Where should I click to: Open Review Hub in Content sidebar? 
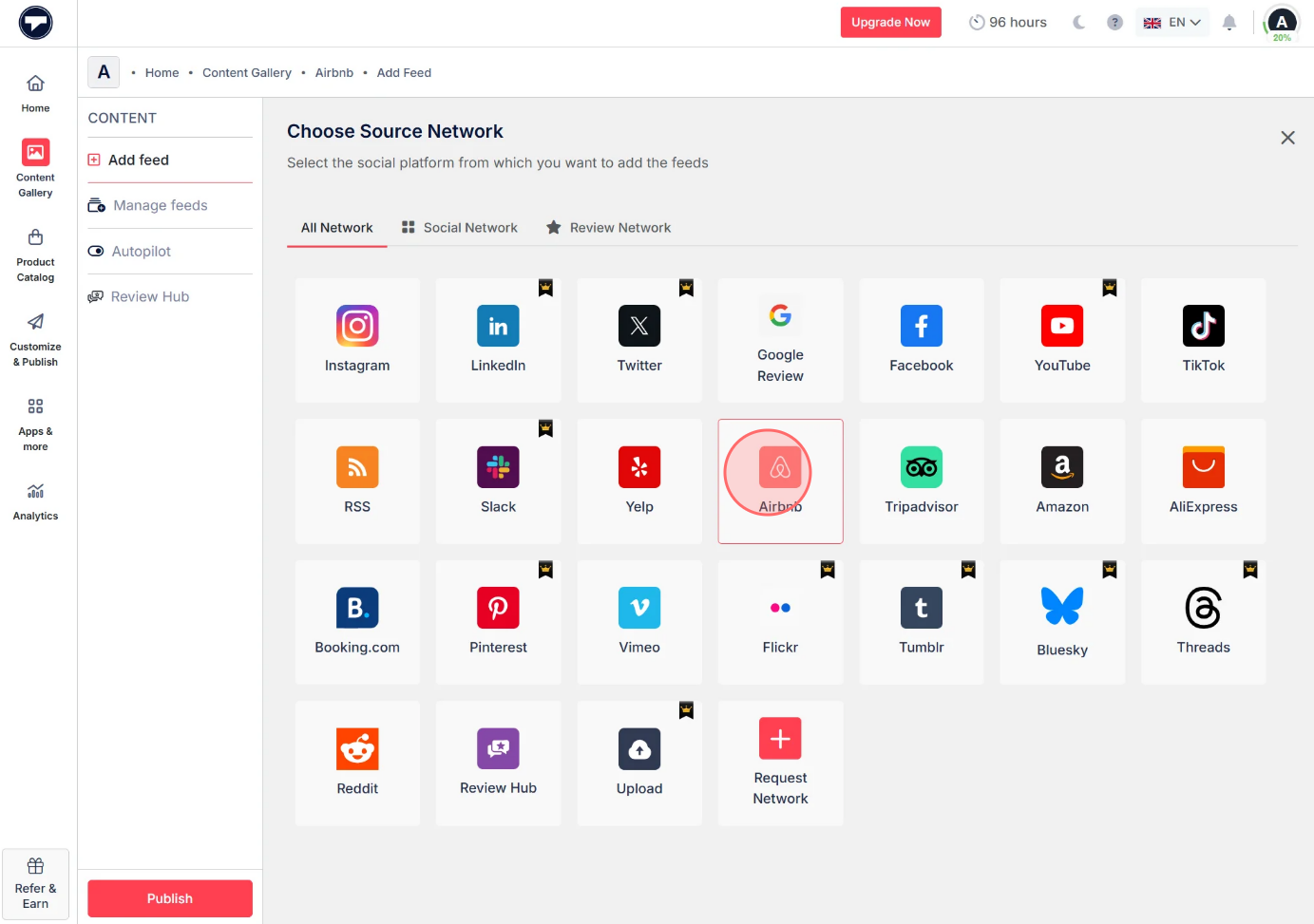point(170,296)
